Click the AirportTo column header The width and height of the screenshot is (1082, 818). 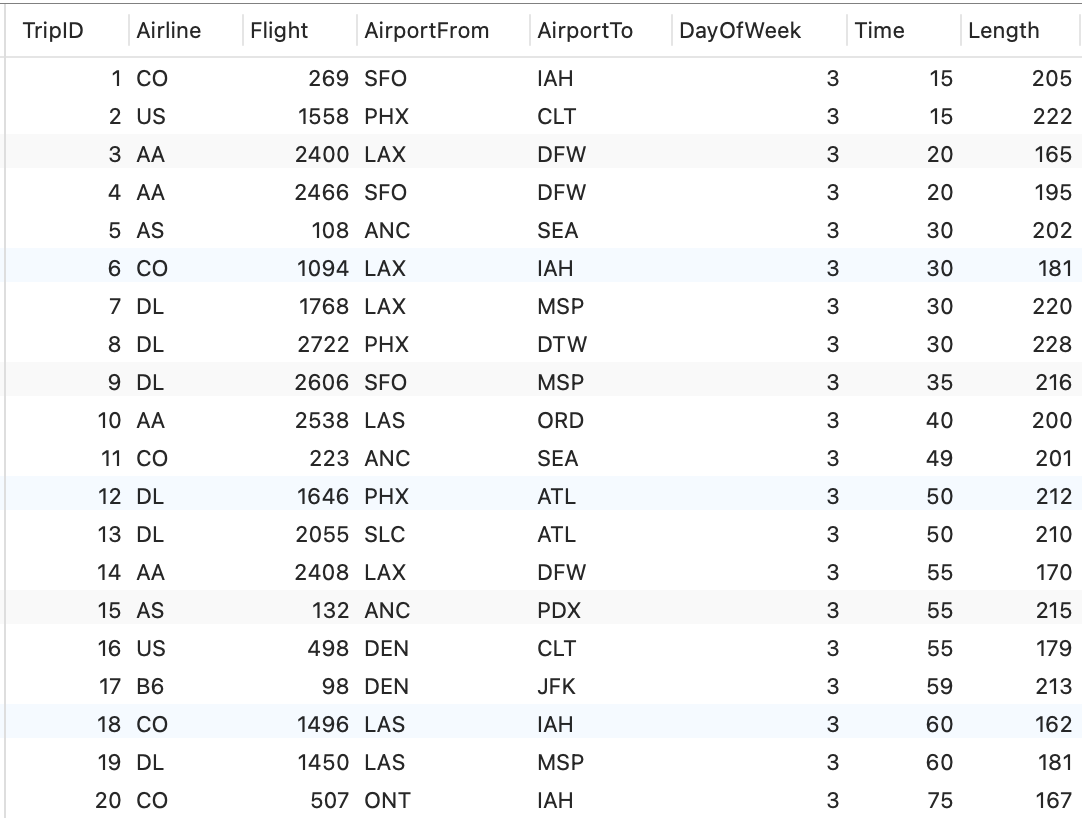point(585,31)
